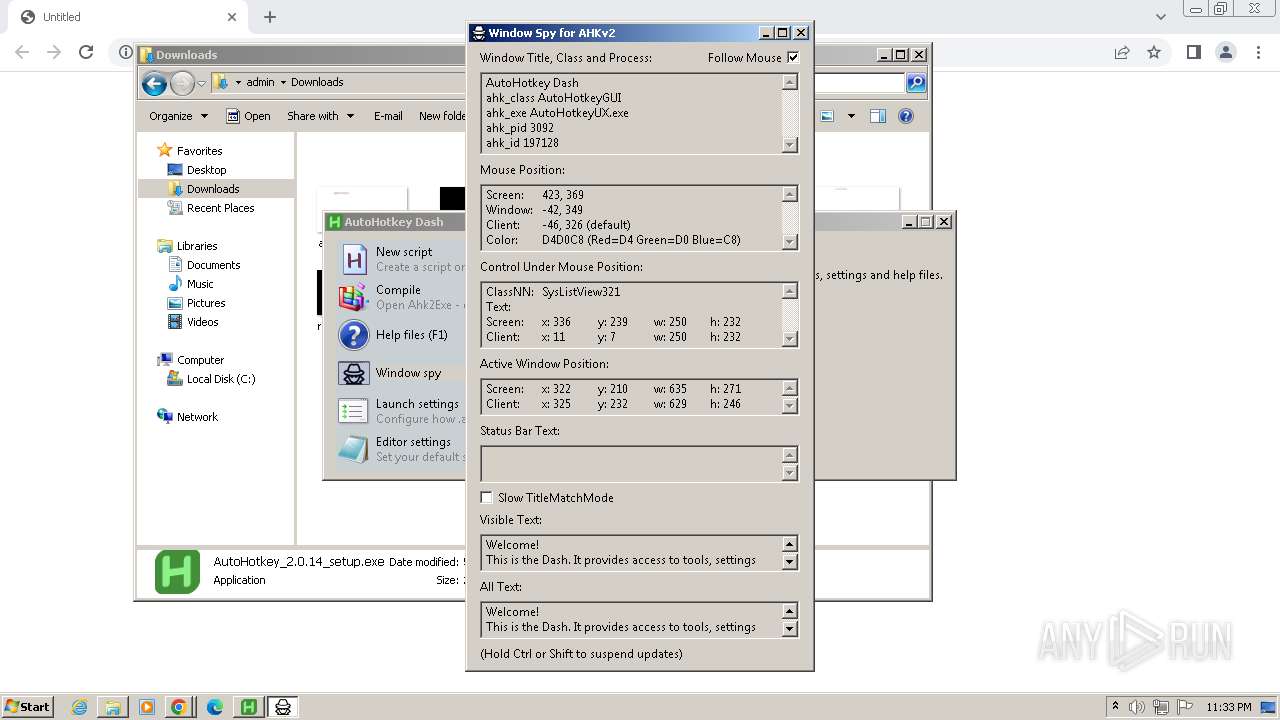Open the recent pages dropdown beside Forward
The height and width of the screenshot is (720, 1280).
(x=201, y=83)
